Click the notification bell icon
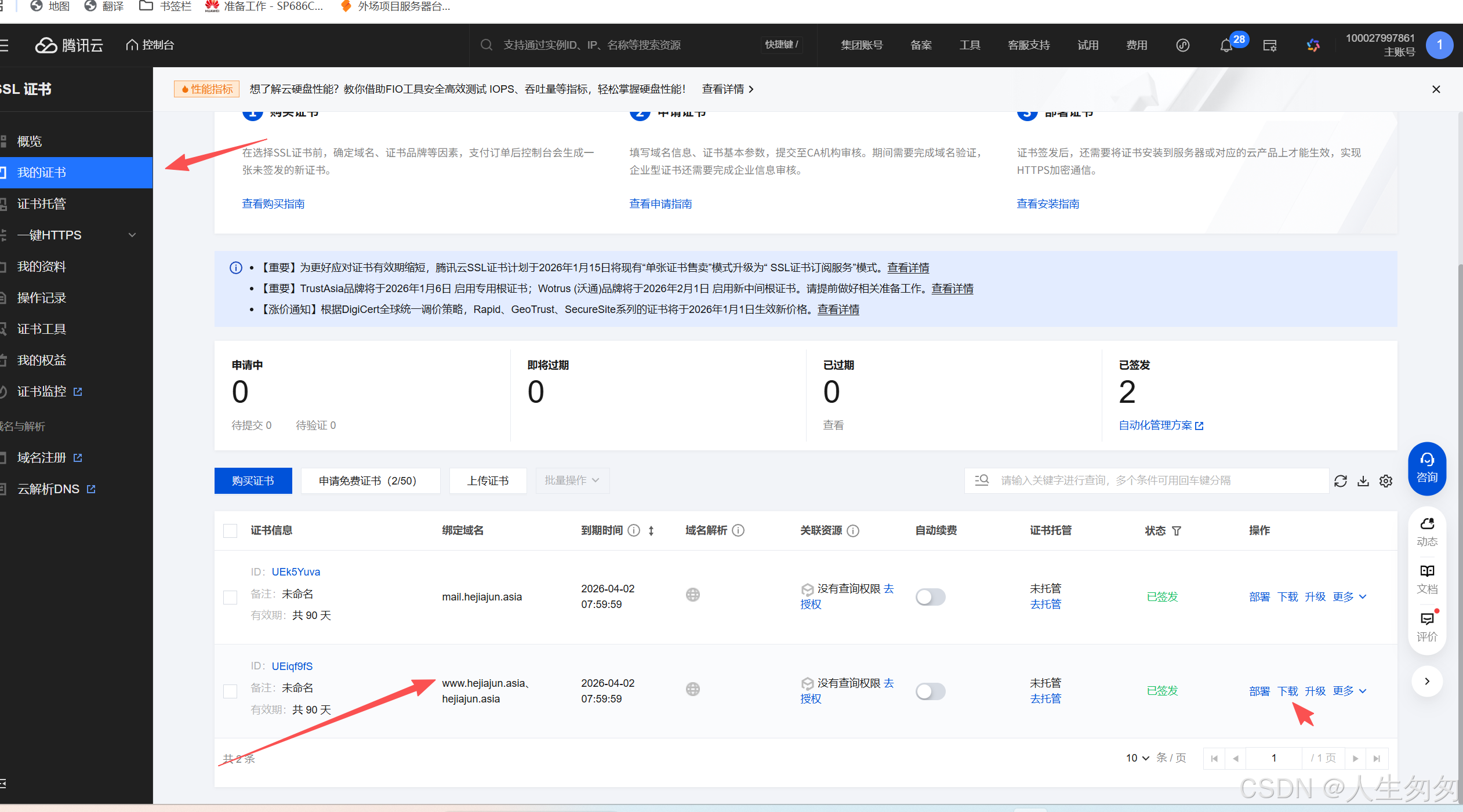The image size is (1463, 812). [x=1225, y=46]
